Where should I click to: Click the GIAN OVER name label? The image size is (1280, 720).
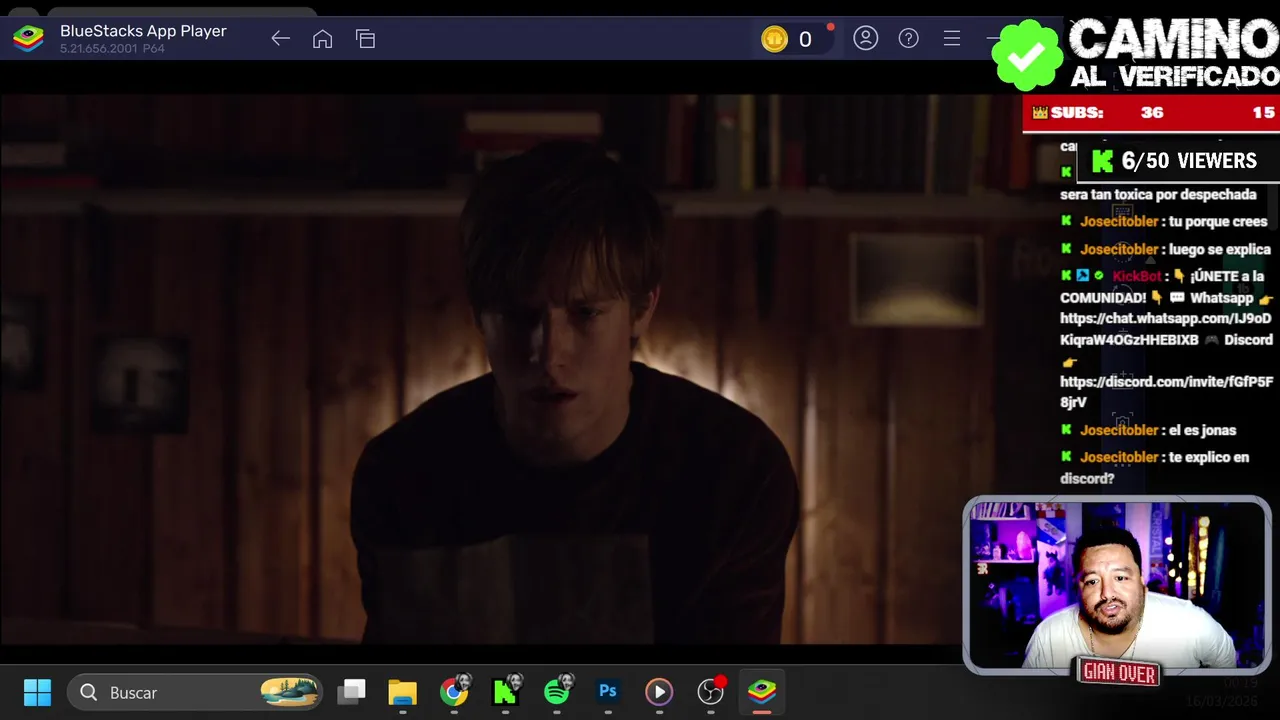[x=1119, y=673]
